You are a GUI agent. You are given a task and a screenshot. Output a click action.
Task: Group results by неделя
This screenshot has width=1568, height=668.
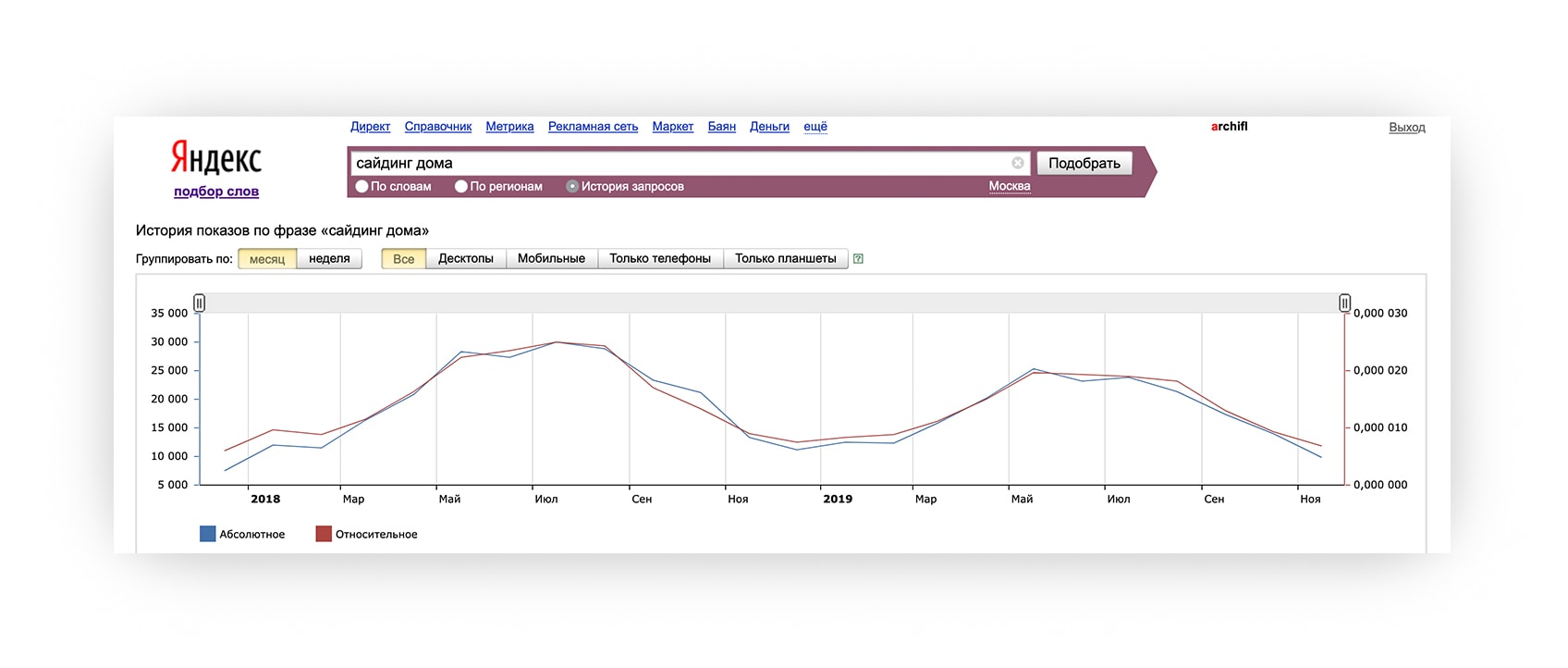pos(329,259)
